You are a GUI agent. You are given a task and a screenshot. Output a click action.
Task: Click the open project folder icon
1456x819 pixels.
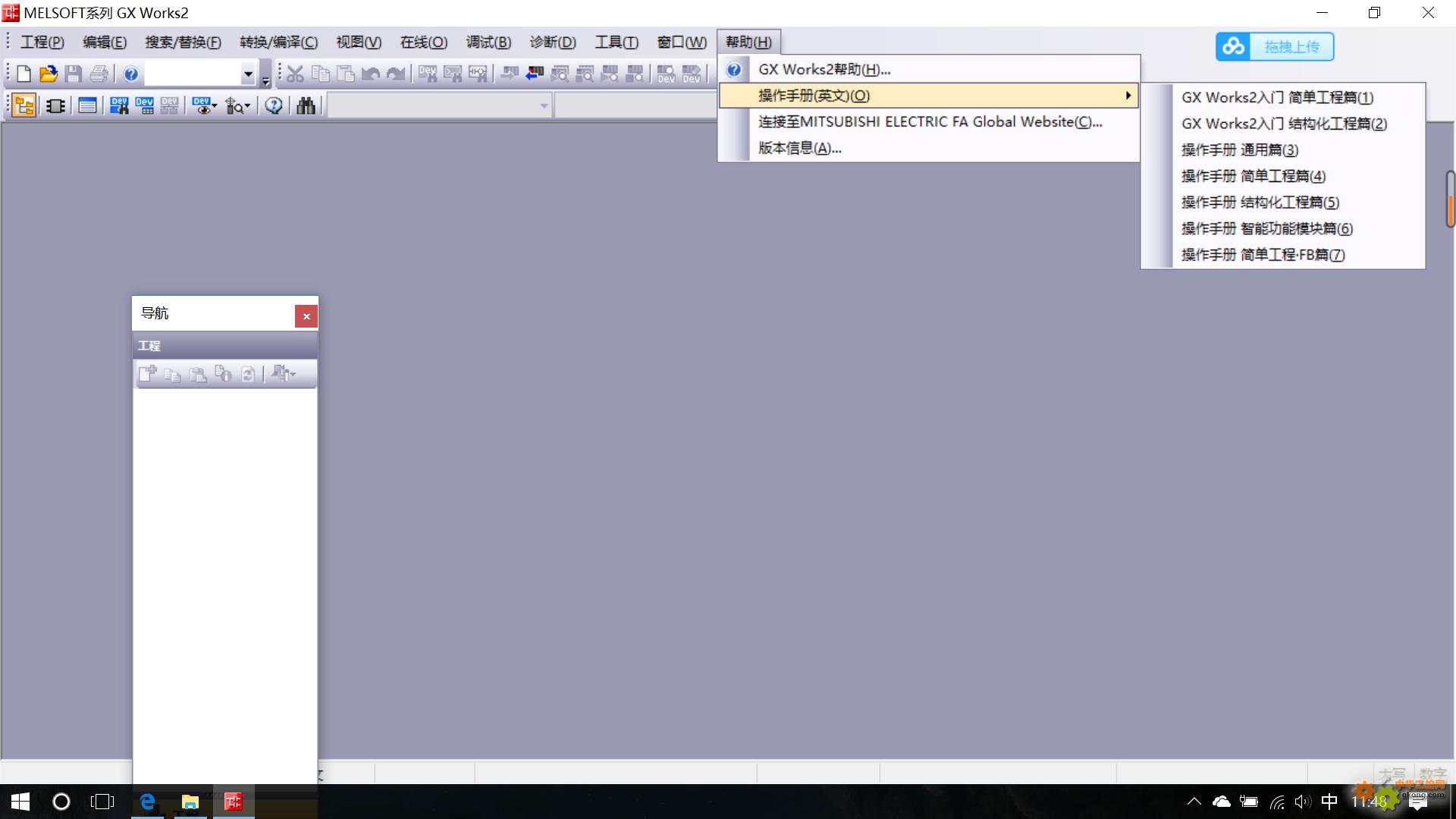coord(49,74)
